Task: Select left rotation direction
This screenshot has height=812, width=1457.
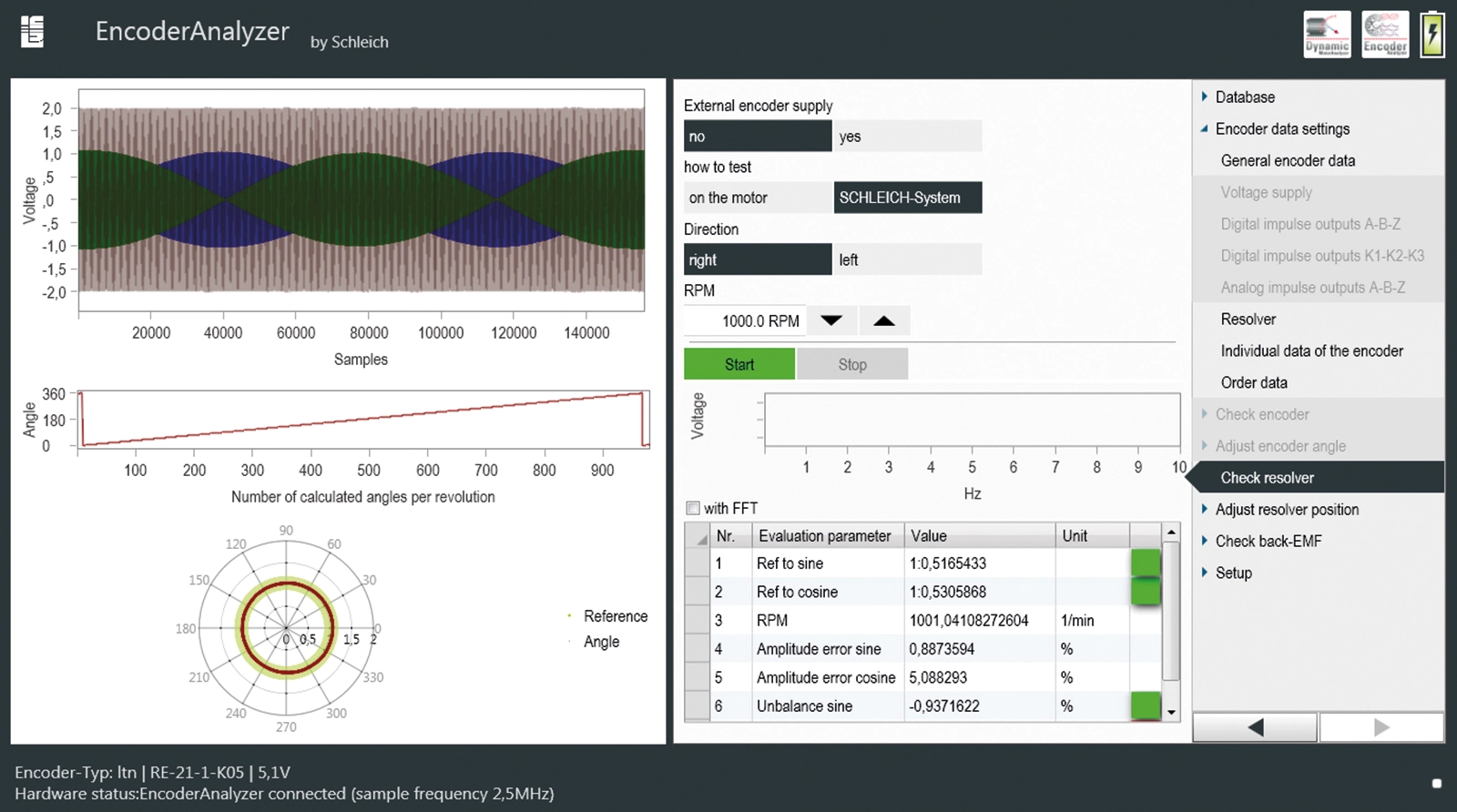Action: pos(908,260)
